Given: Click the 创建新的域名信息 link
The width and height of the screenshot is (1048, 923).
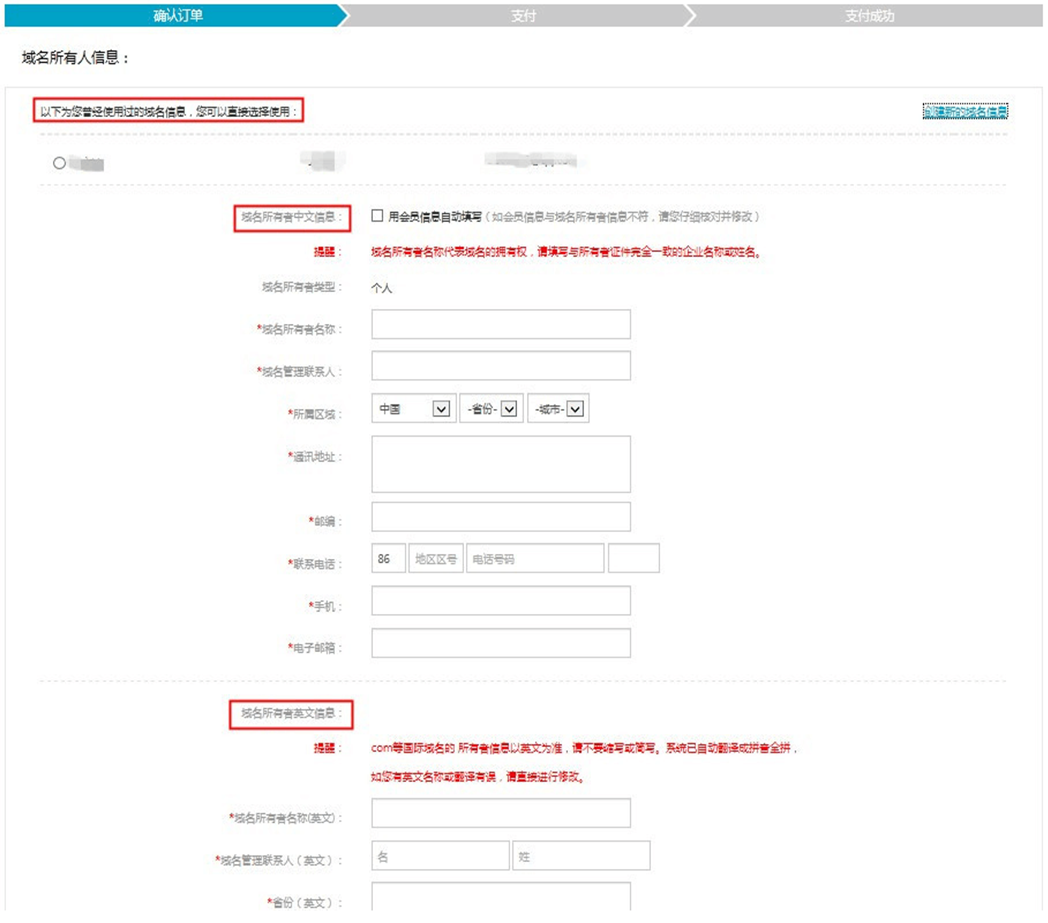Looking at the screenshot, I should [x=965, y=111].
